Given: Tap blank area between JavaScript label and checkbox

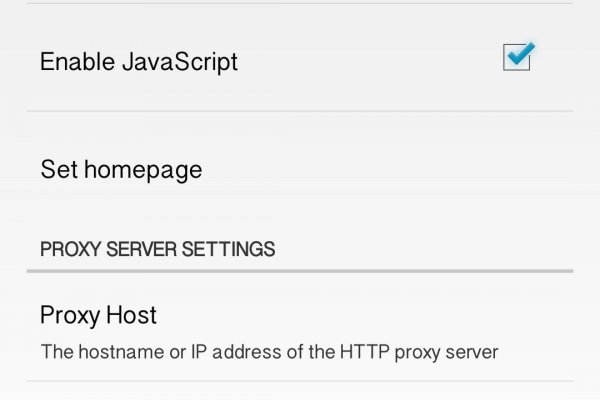Looking at the screenshot, I should point(370,61).
